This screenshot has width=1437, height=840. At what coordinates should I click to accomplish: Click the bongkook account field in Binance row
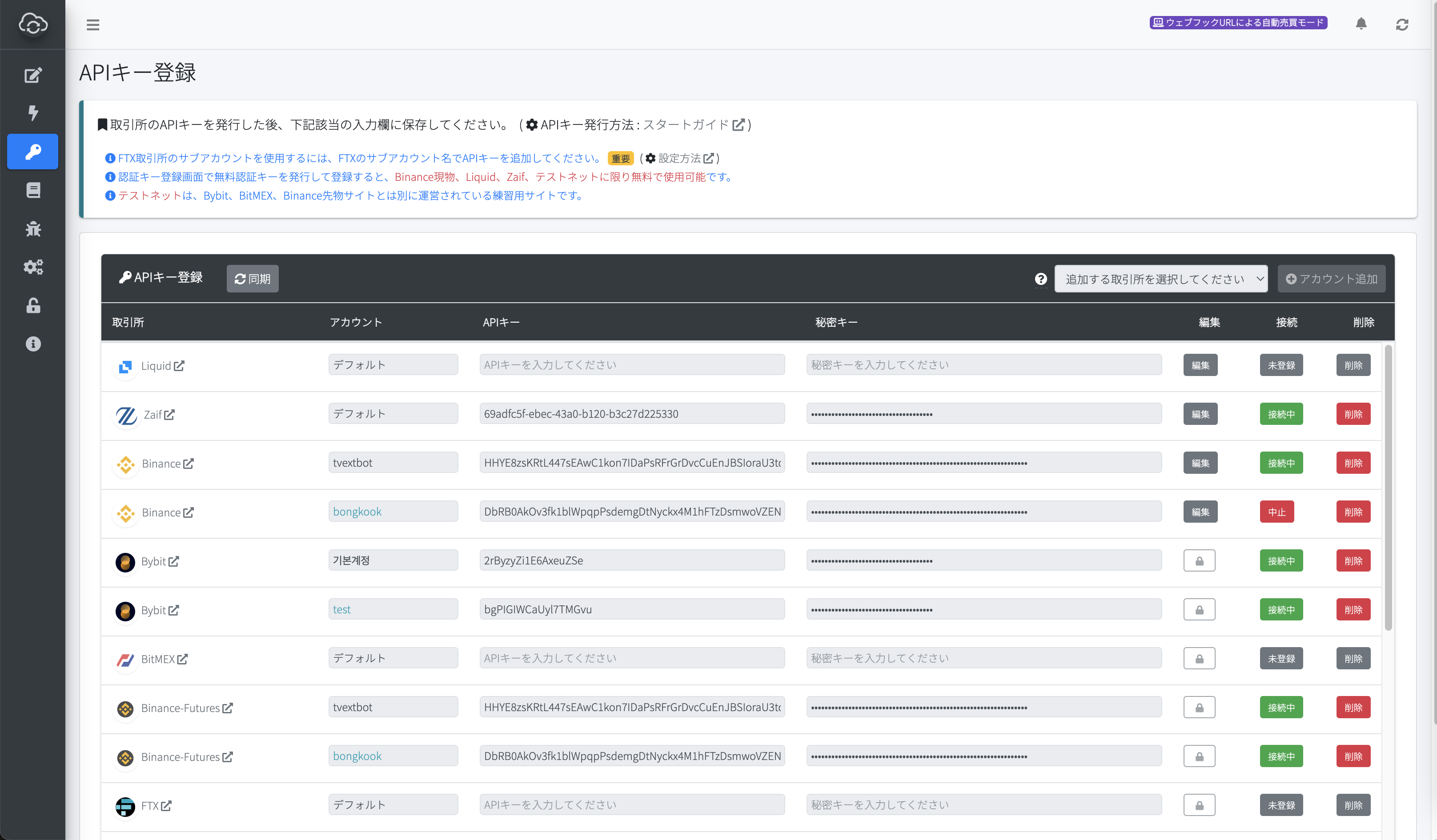(x=393, y=511)
